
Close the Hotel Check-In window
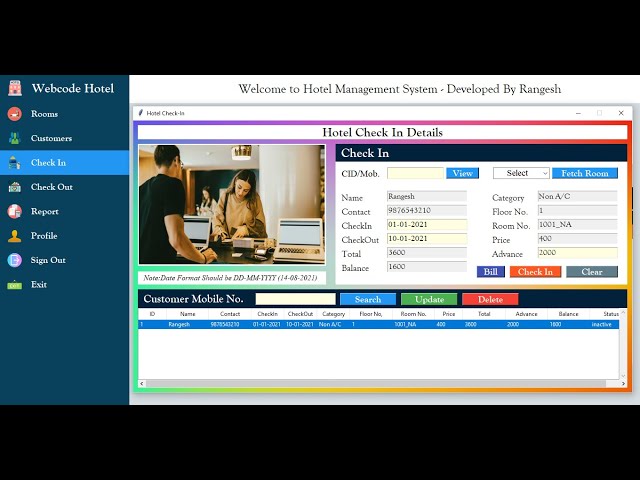621,113
